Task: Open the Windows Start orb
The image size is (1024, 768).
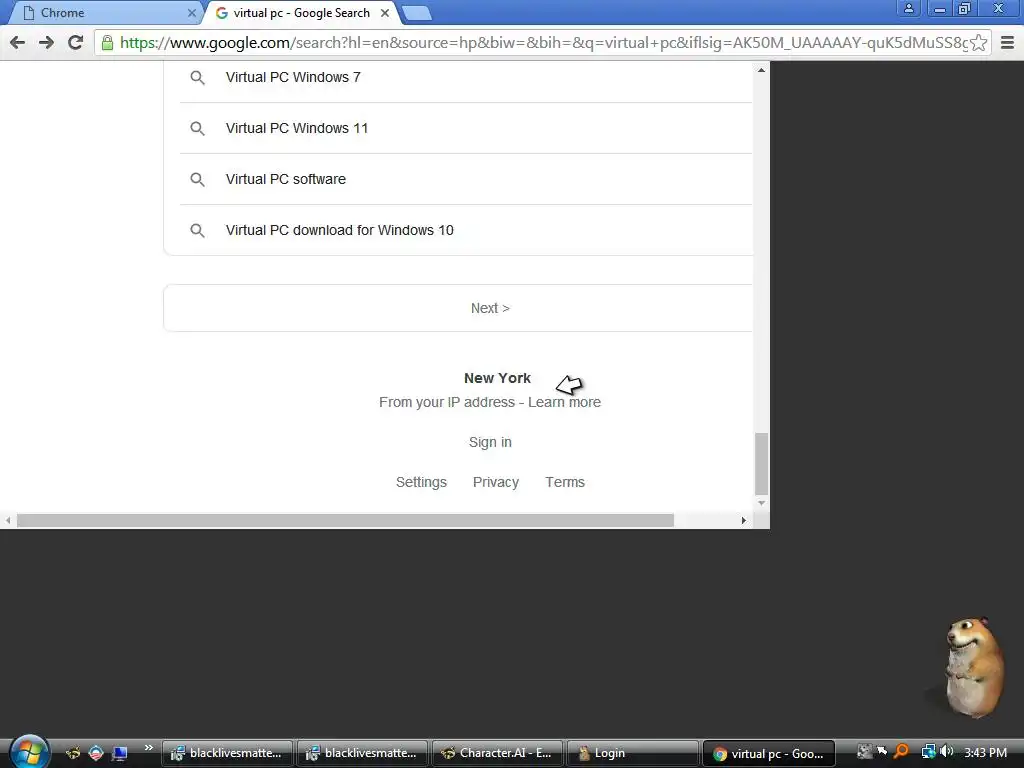Action: point(29,752)
